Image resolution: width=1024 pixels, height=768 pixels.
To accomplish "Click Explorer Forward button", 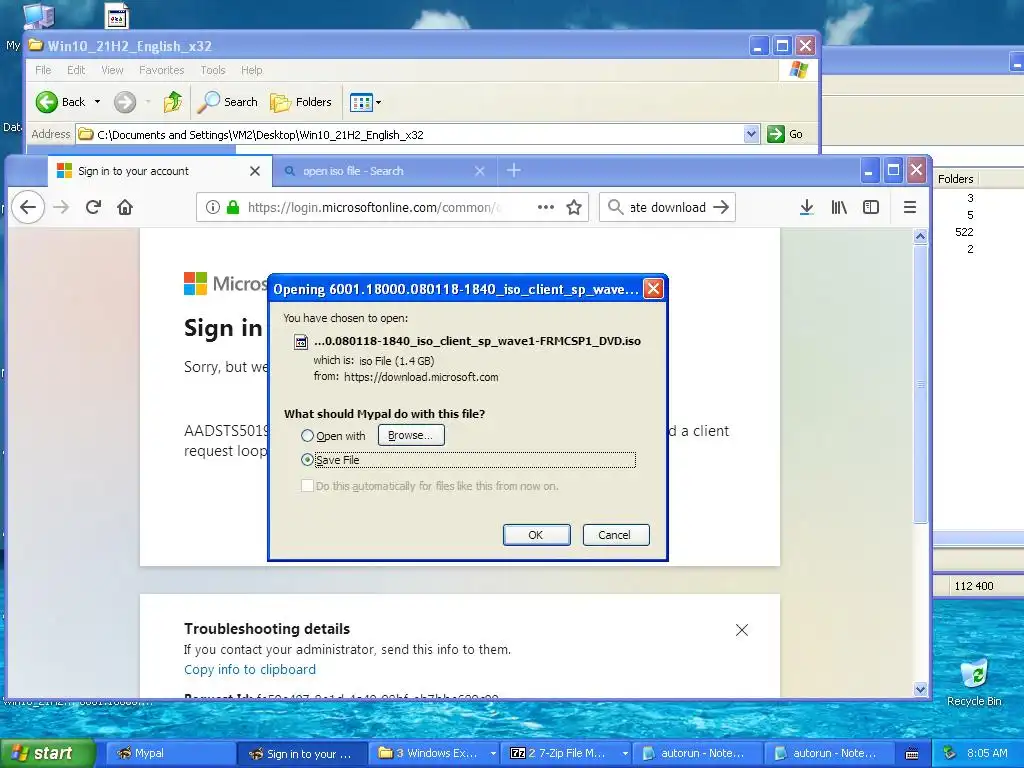I will [x=125, y=102].
